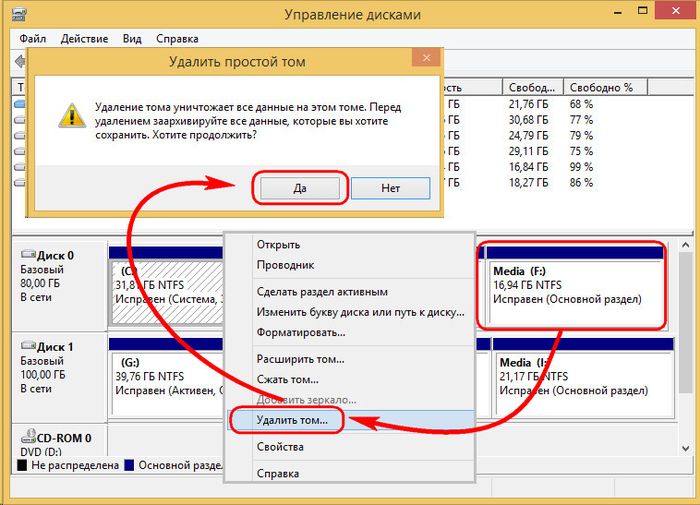Choose Открыть from the context menu
The width and height of the screenshot is (700, 505).
click(x=278, y=245)
